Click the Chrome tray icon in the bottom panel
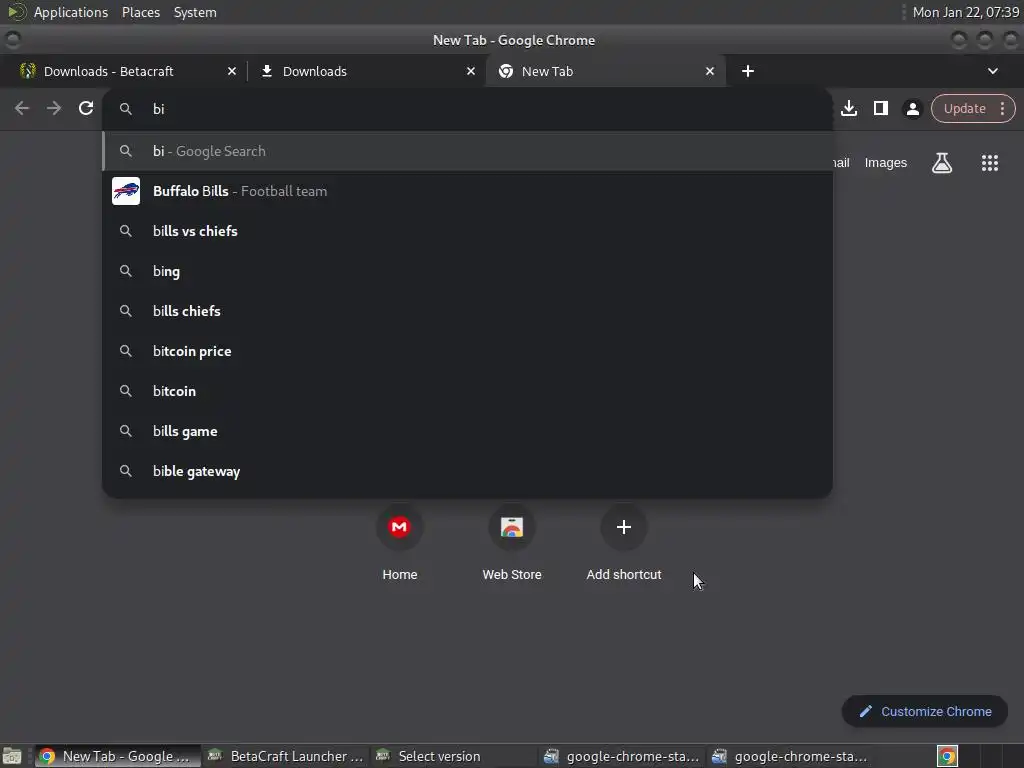 (947, 756)
